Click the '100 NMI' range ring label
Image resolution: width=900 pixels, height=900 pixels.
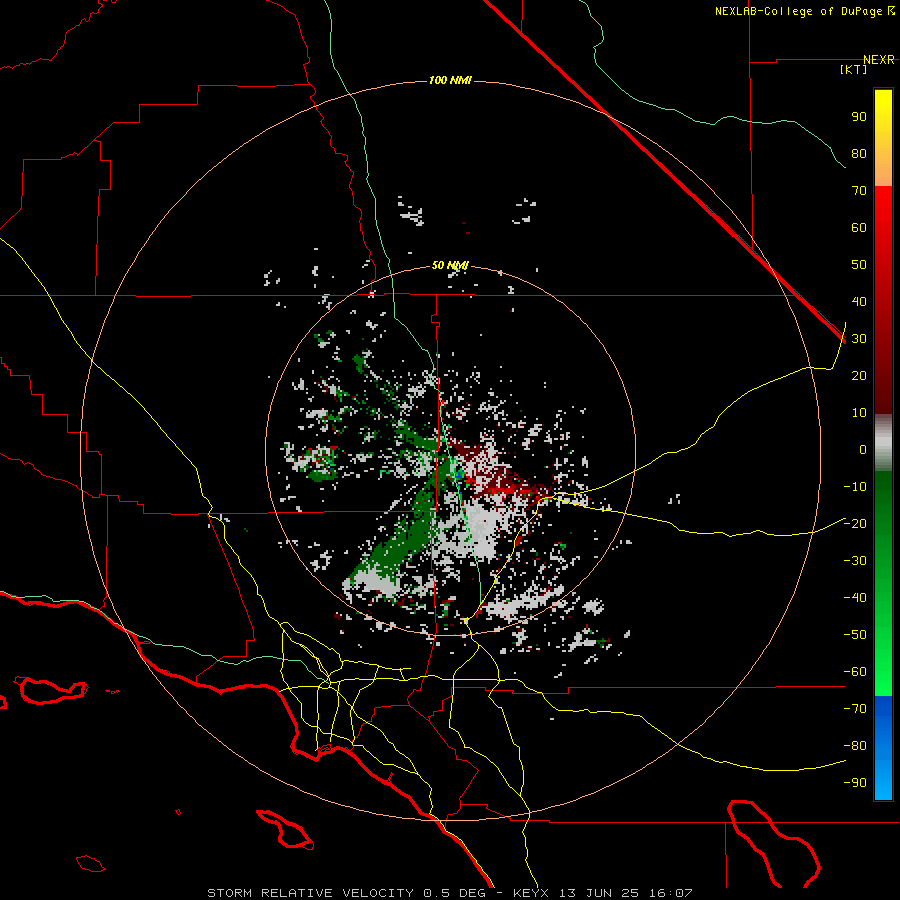pyautogui.click(x=450, y=80)
